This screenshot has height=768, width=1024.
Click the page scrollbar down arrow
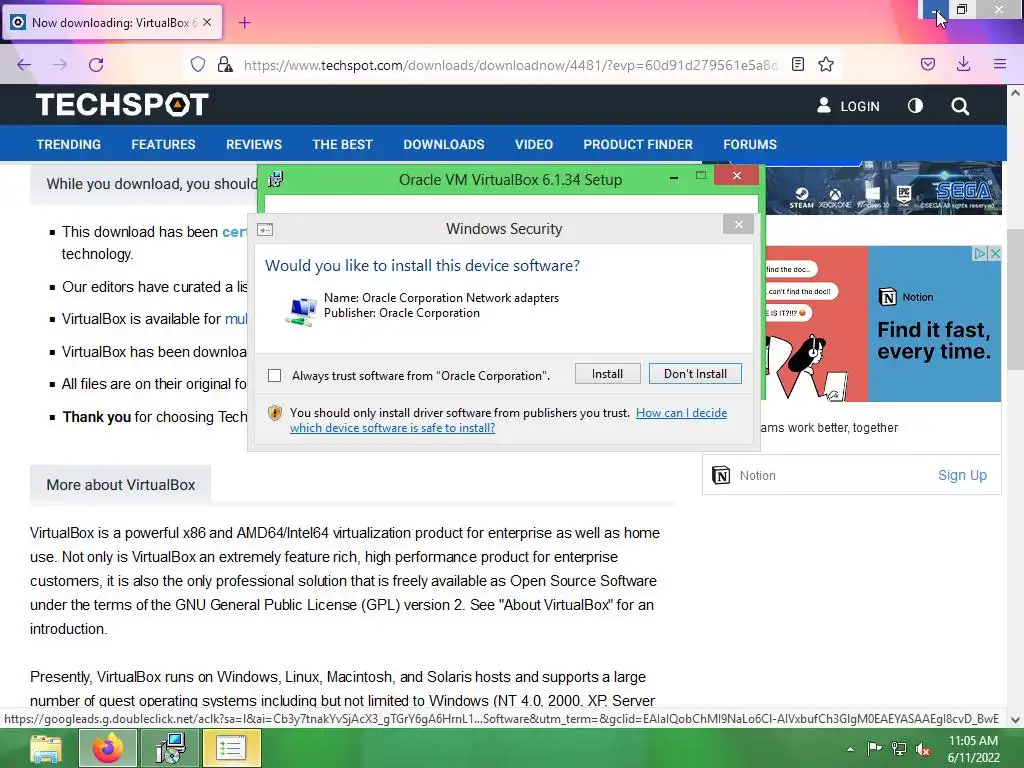click(x=1015, y=720)
